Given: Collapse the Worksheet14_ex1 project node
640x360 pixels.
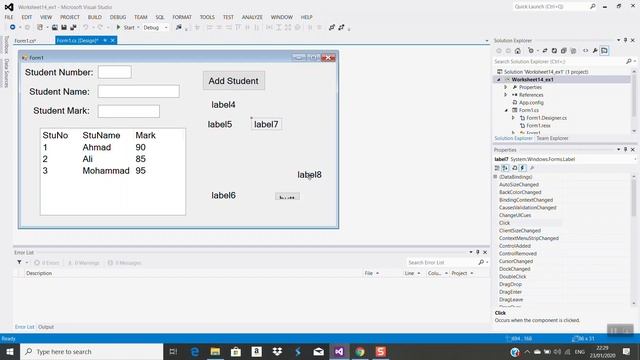Looking at the screenshot, I should pos(498,80).
